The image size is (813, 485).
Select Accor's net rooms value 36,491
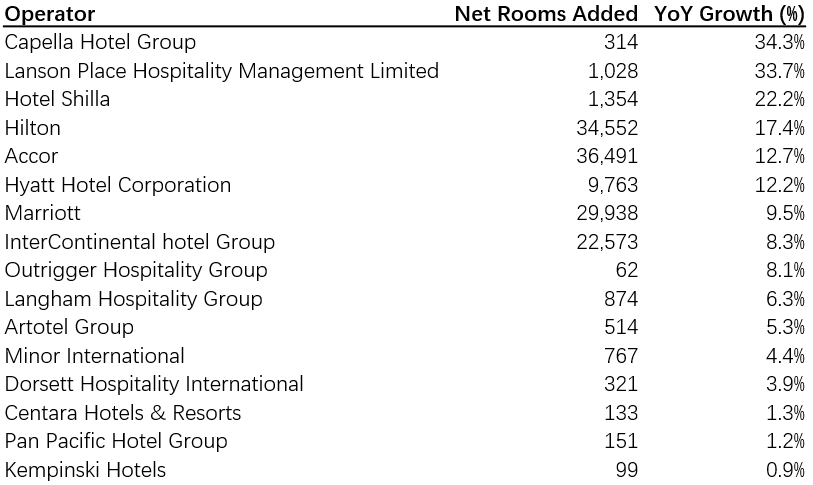(607, 156)
